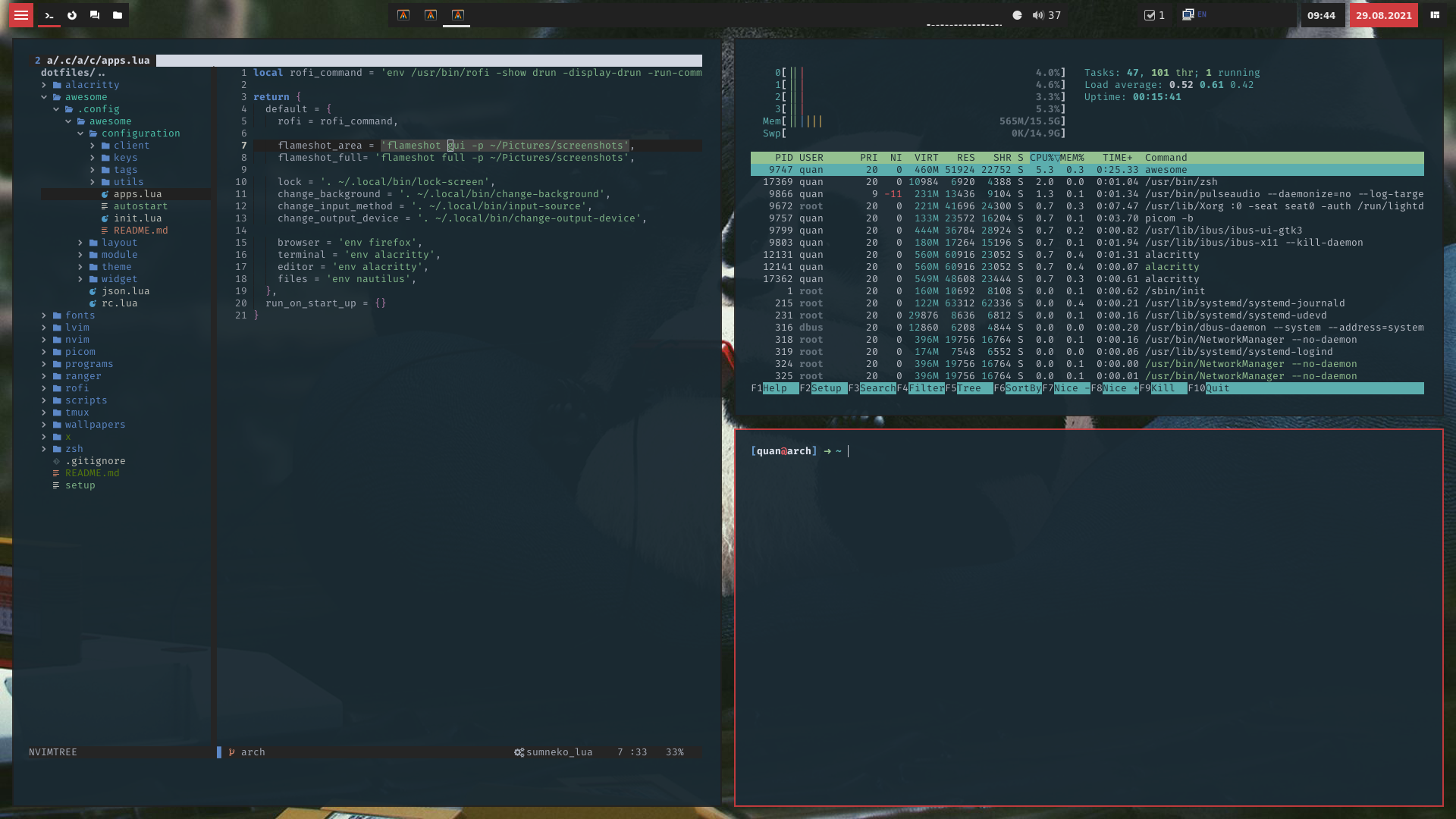
Task: Toggle the CPU% sort column header
Action: coord(1041,158)
